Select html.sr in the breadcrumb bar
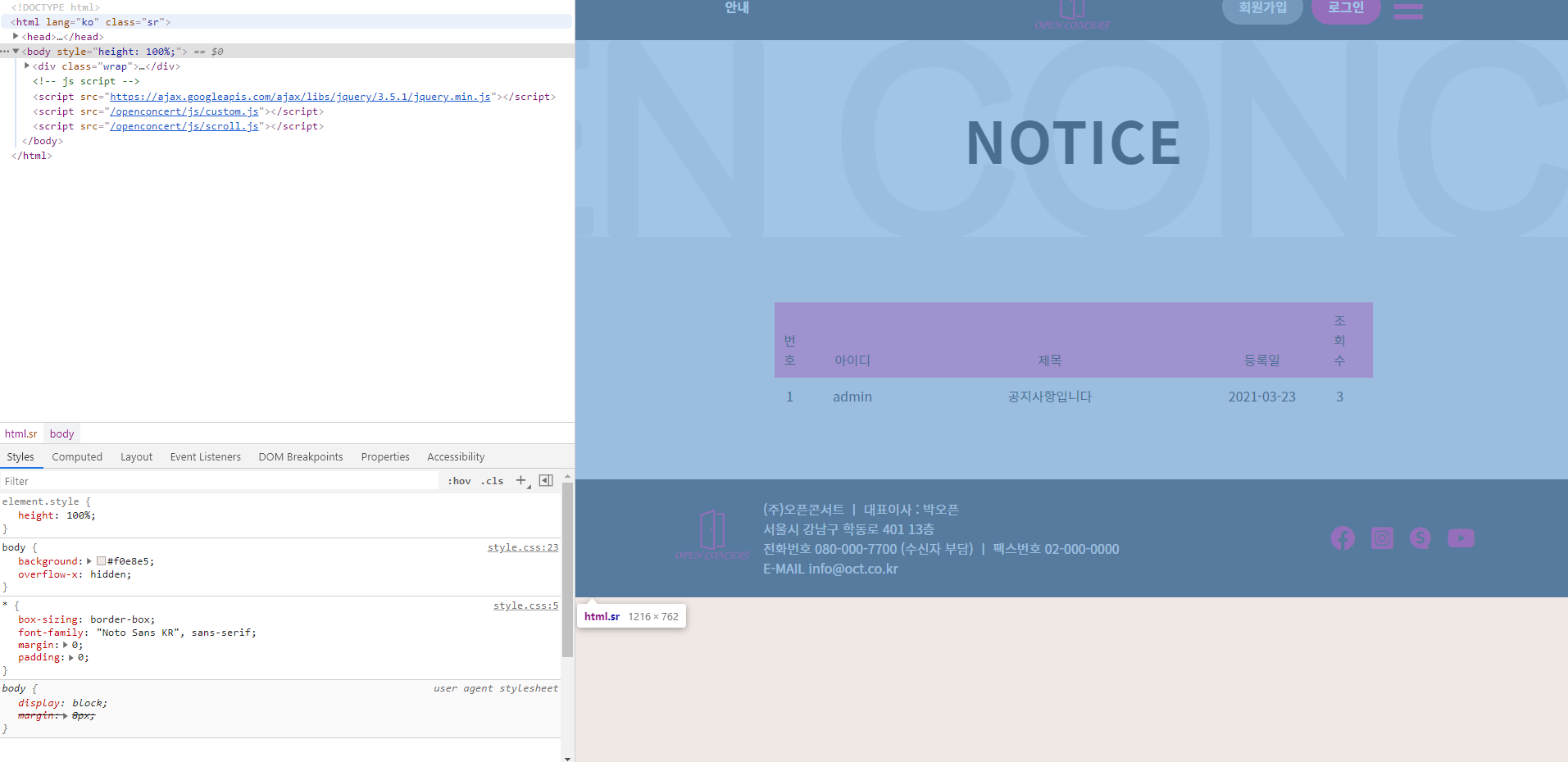Viewport: 1568px width, 762px height. click(x=21, y=433)
